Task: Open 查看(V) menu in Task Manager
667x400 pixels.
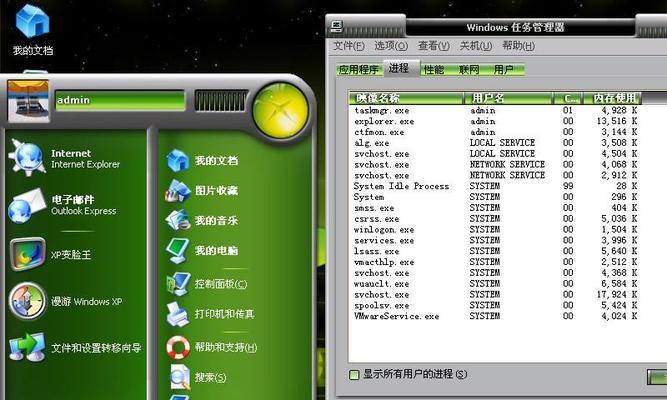Action: click(x=433, y=46)
